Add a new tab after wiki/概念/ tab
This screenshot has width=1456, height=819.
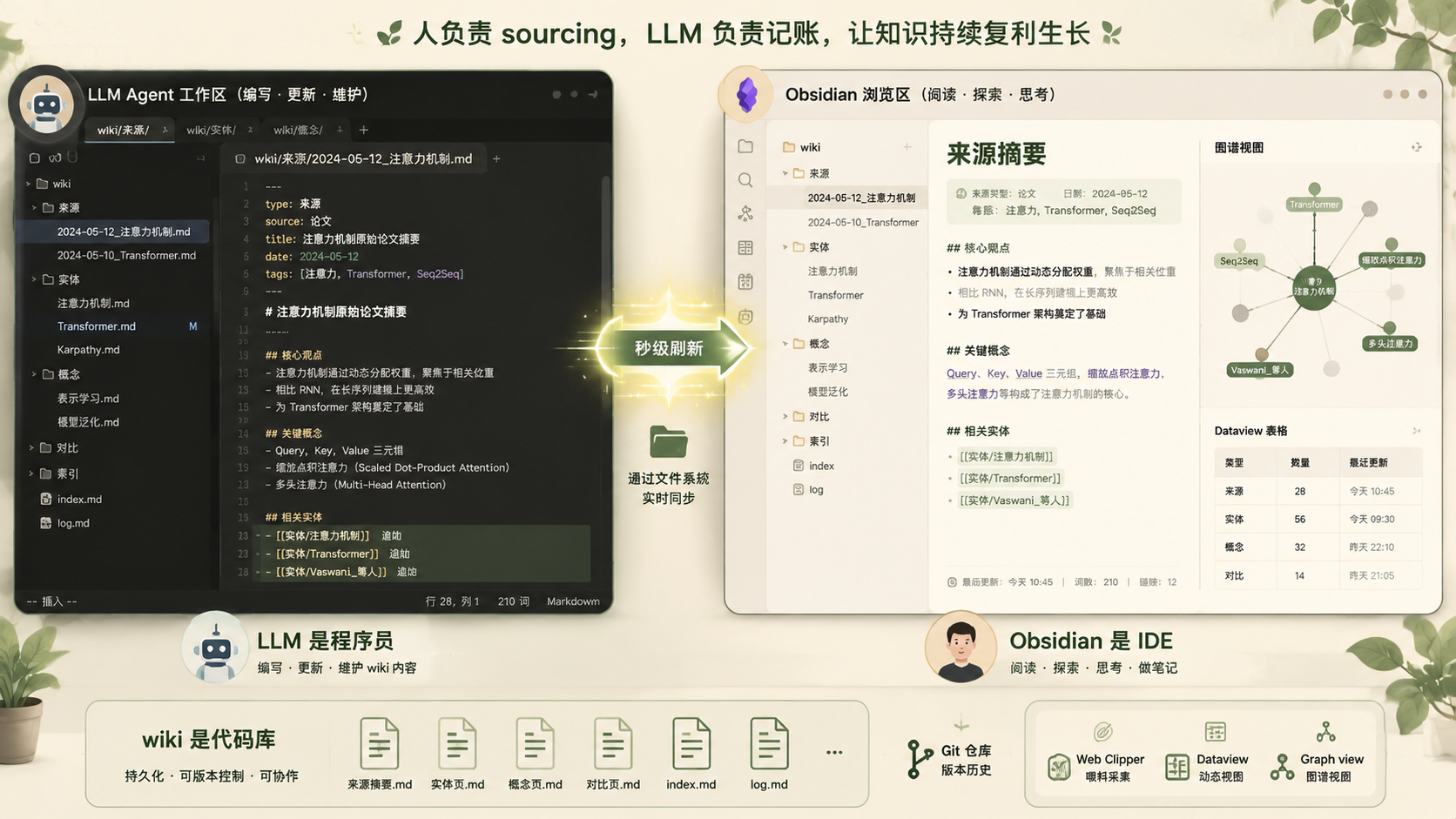[x=364, y=131]
